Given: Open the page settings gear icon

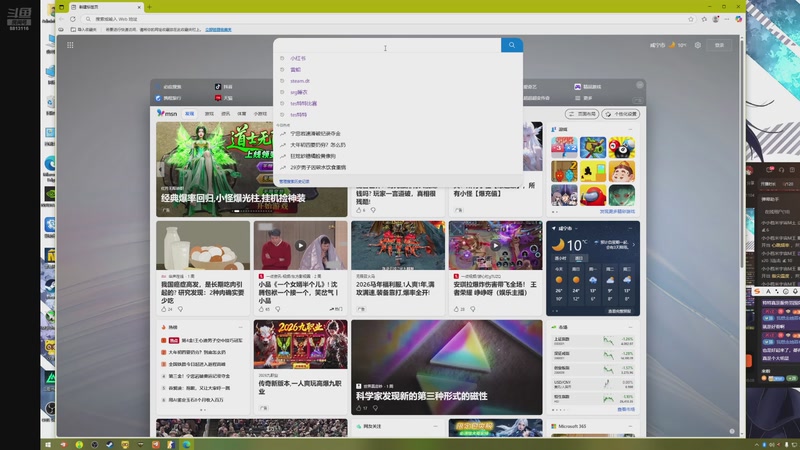Looking at the screenshot, I should click(x=697, y=45).
